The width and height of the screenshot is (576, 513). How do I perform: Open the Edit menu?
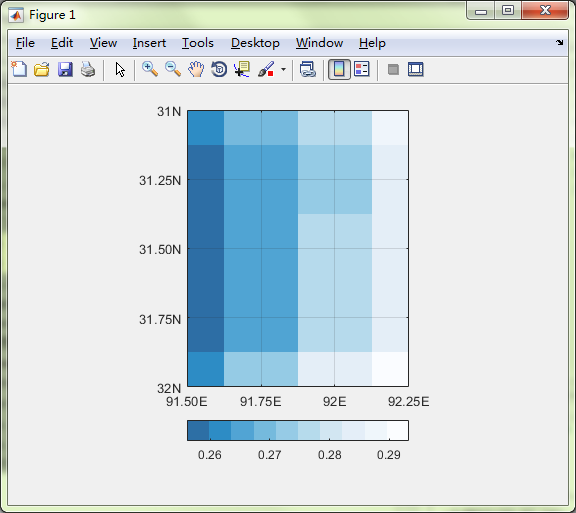62,43
